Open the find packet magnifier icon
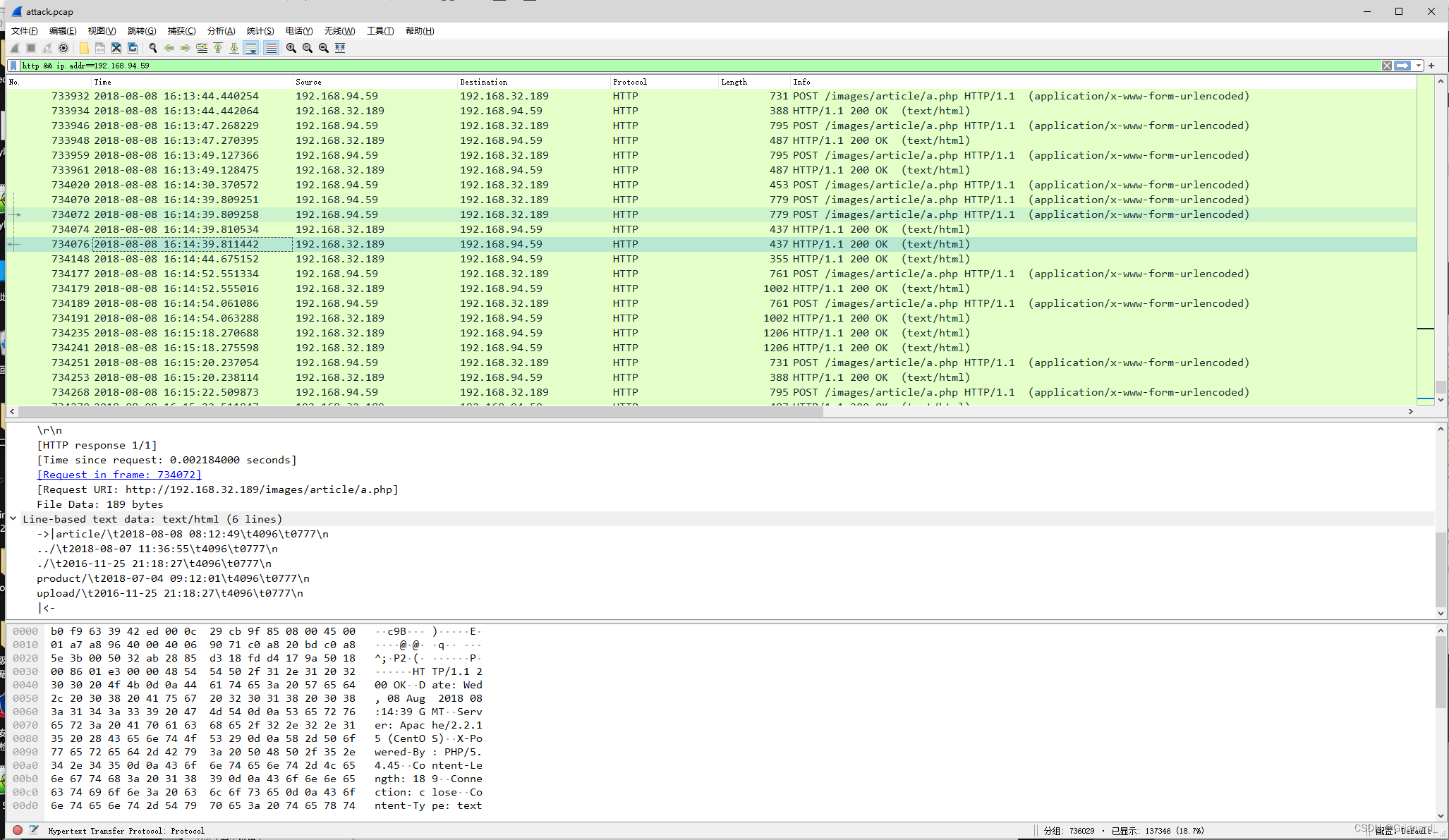The width and height of the screenshot is (1449, 840). (x=153, y=48)
